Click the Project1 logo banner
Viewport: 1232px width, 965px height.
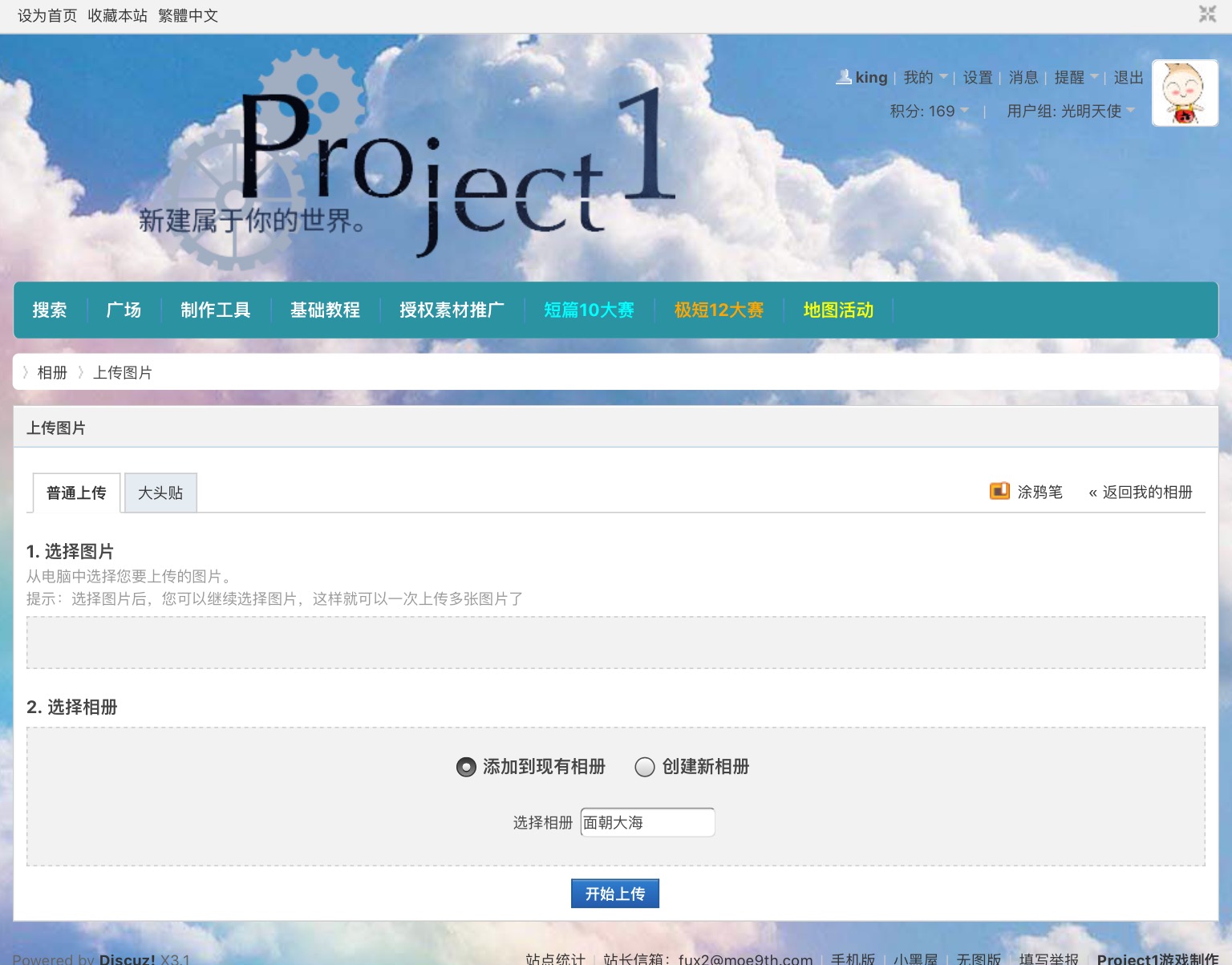tap(409, 160)
